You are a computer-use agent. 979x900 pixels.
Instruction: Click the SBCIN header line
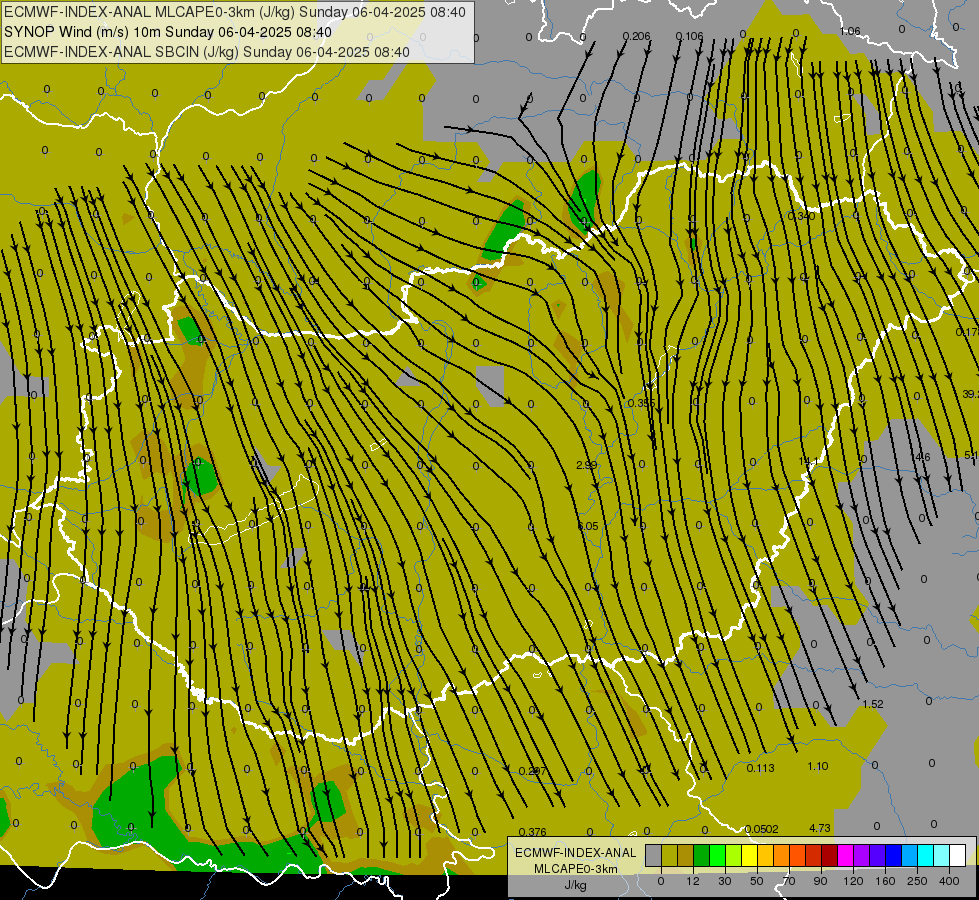(207, 52)
